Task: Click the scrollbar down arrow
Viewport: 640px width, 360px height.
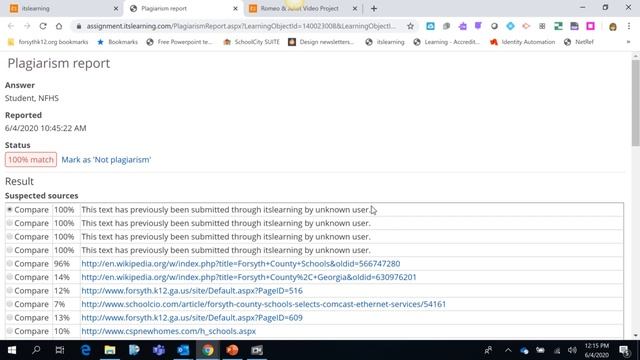Action: pyautogui.click(x=636, y=336)
